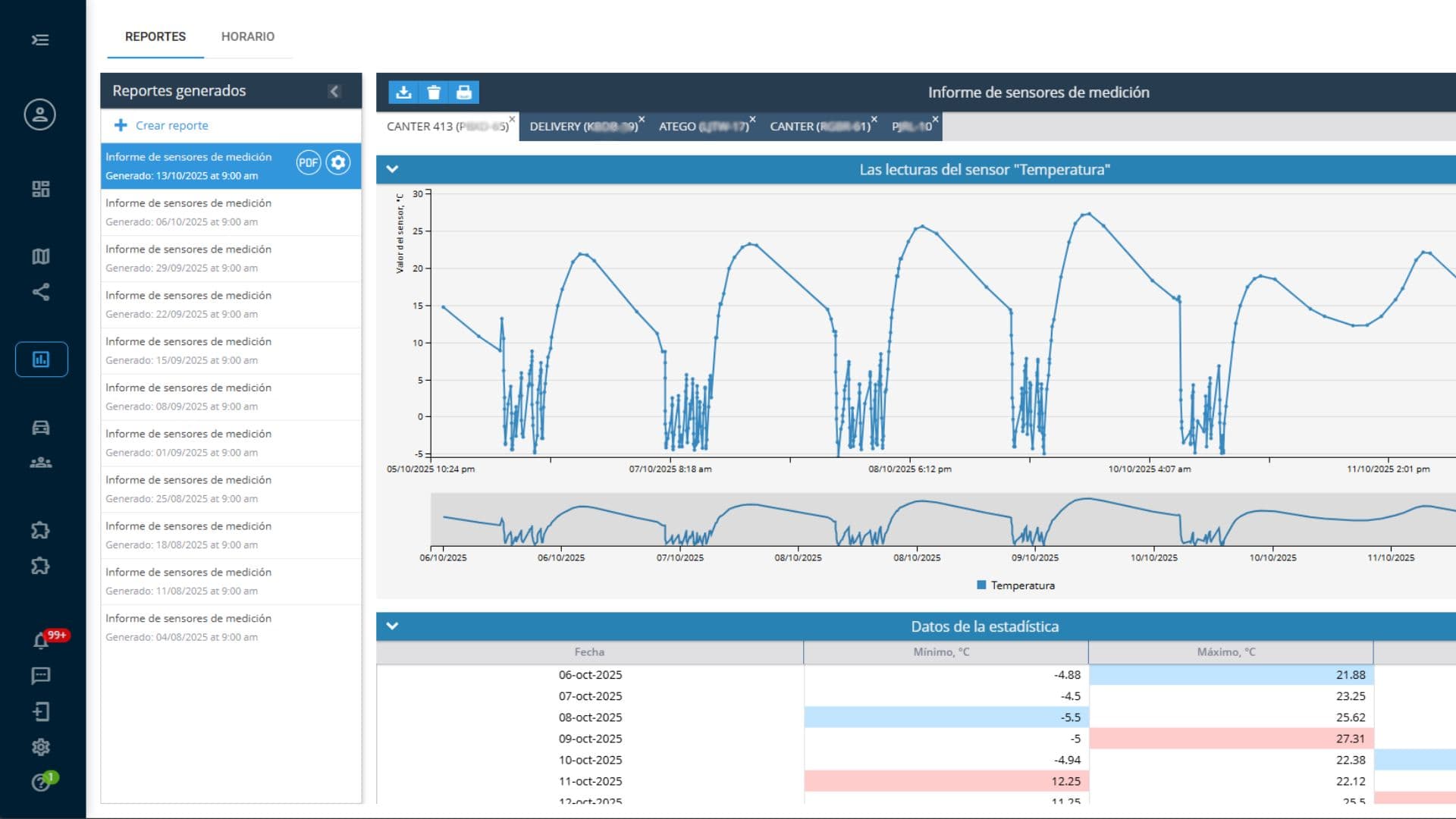Click the chart overview range navigator
Image resolution: width=1456 pixels, height=819 pixels.
(940, 519)
